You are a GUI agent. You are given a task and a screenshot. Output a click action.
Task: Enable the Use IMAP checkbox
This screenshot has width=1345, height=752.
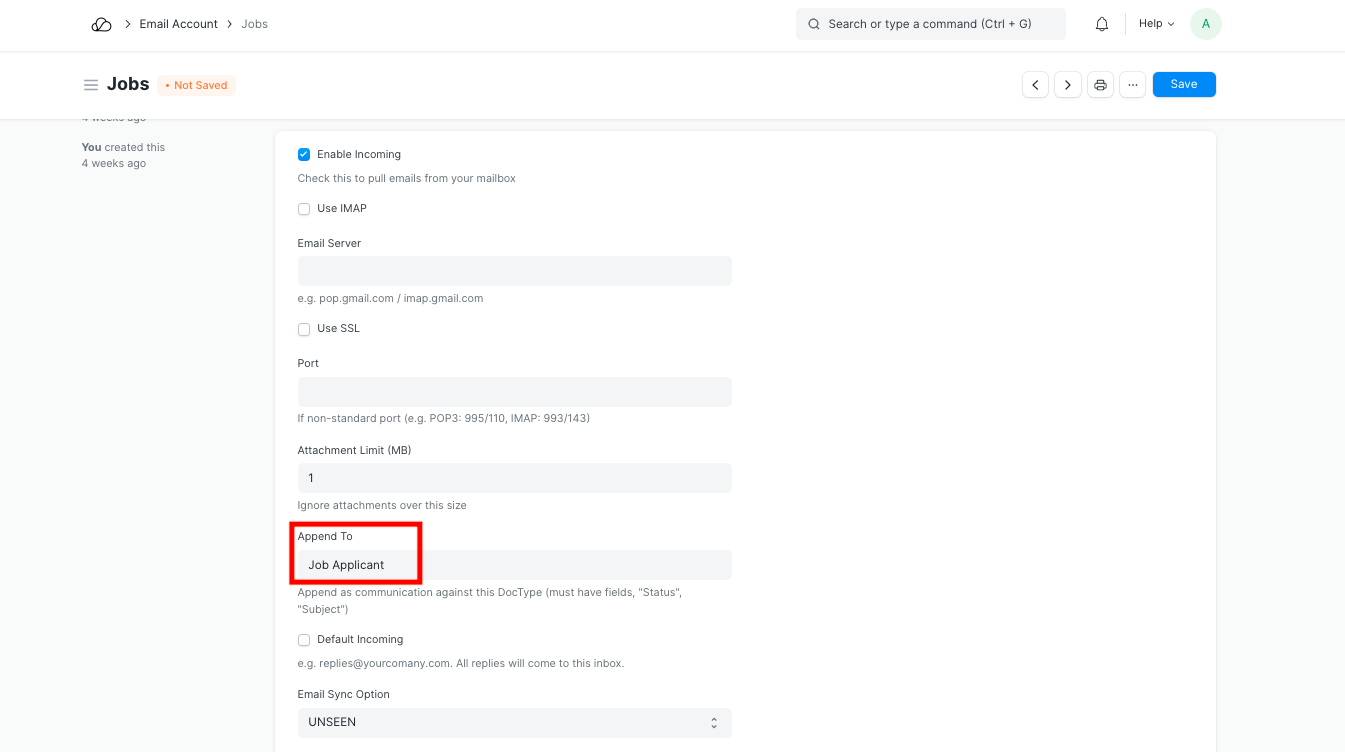304,209
